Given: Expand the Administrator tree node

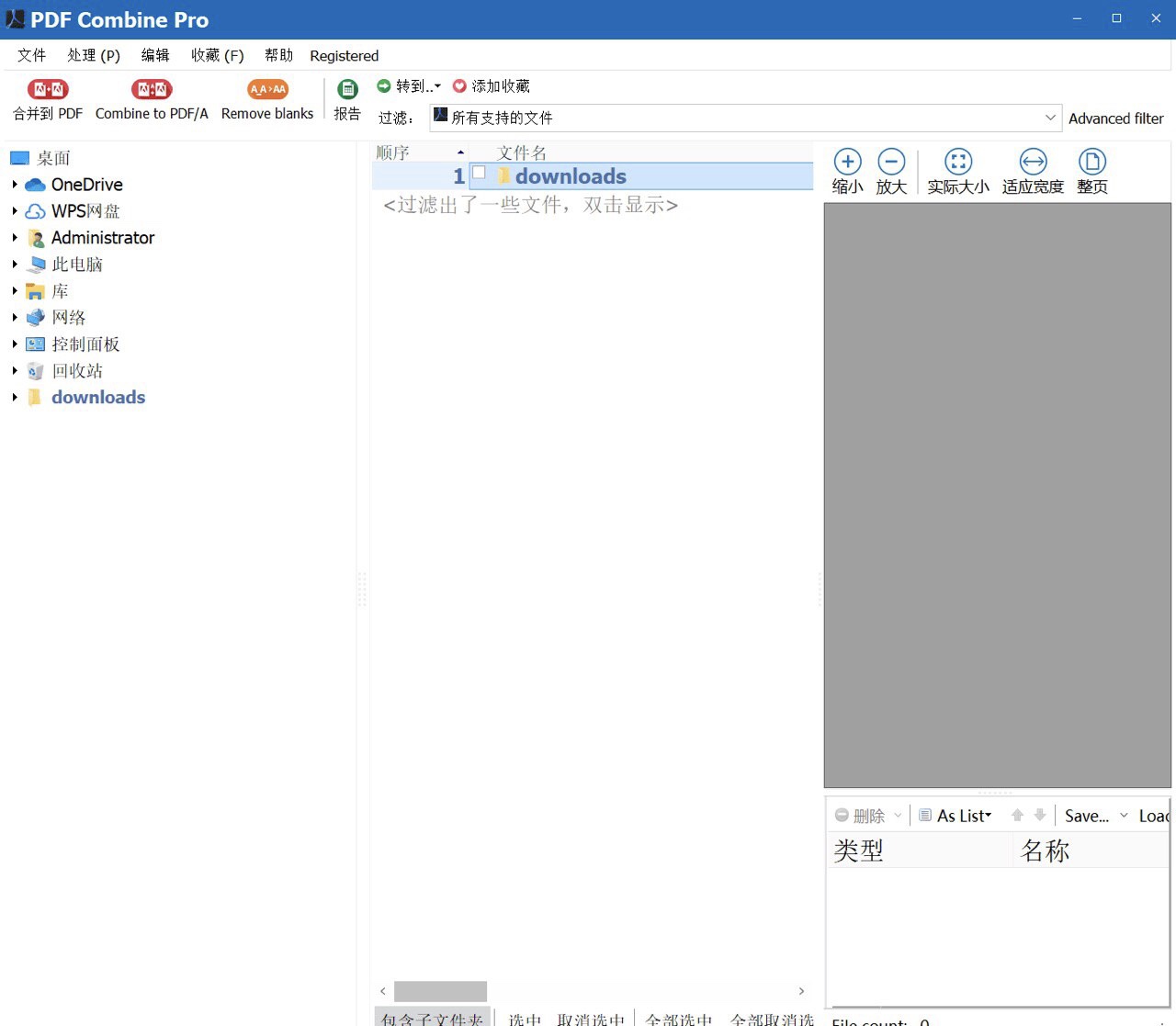Looking at the screenshot, I should pos(15,238).
